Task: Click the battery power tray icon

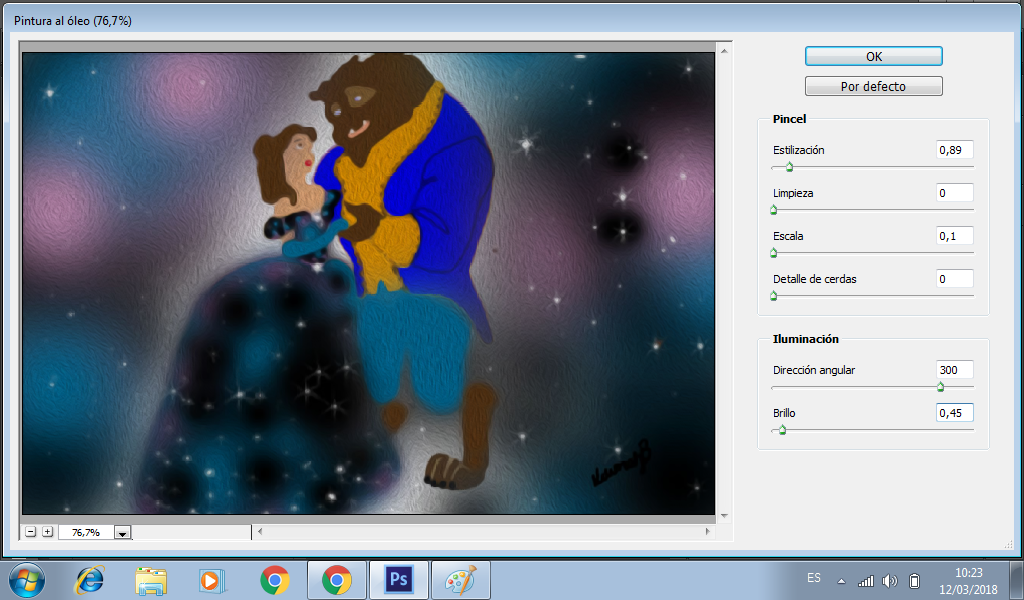Action: point(914,580)
